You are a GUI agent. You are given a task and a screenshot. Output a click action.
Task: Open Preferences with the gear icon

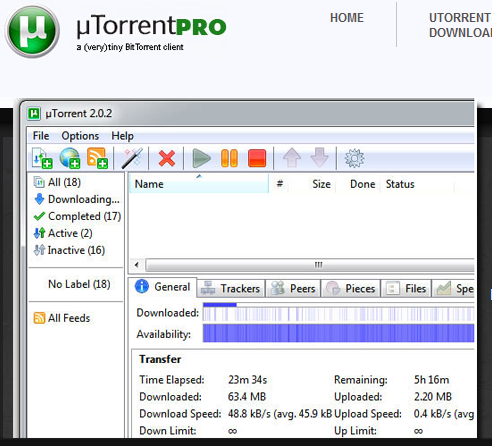click(354, 158)
